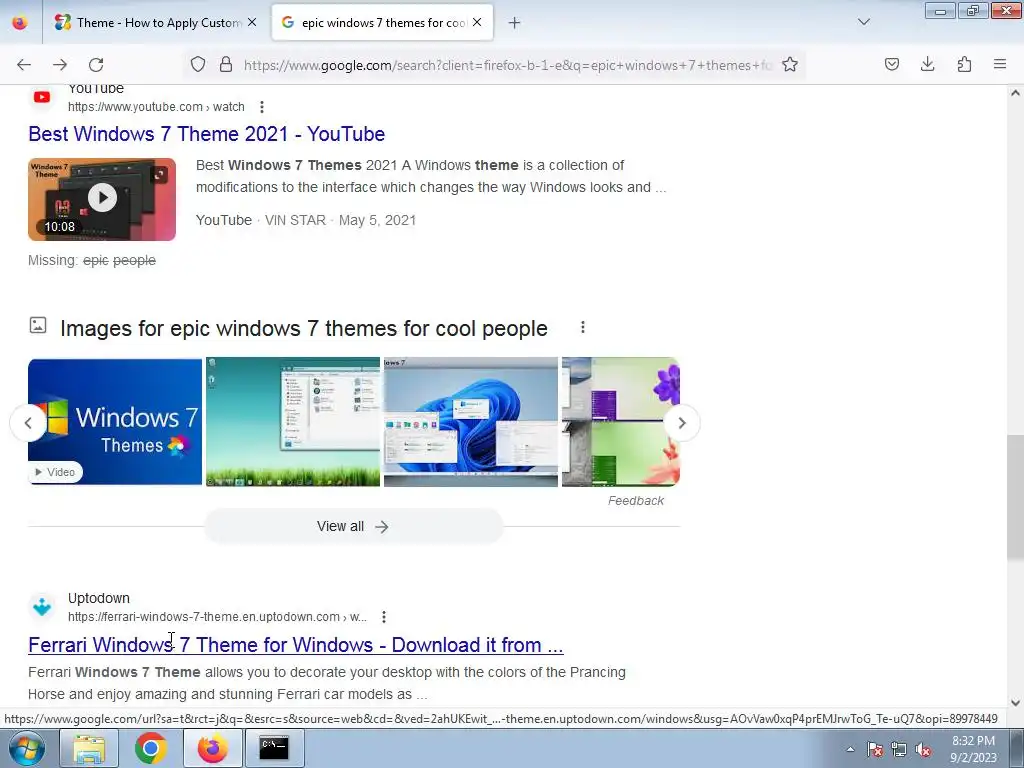Go forward one page
This screenshot has width=1024, height=768.
(60, 65)
